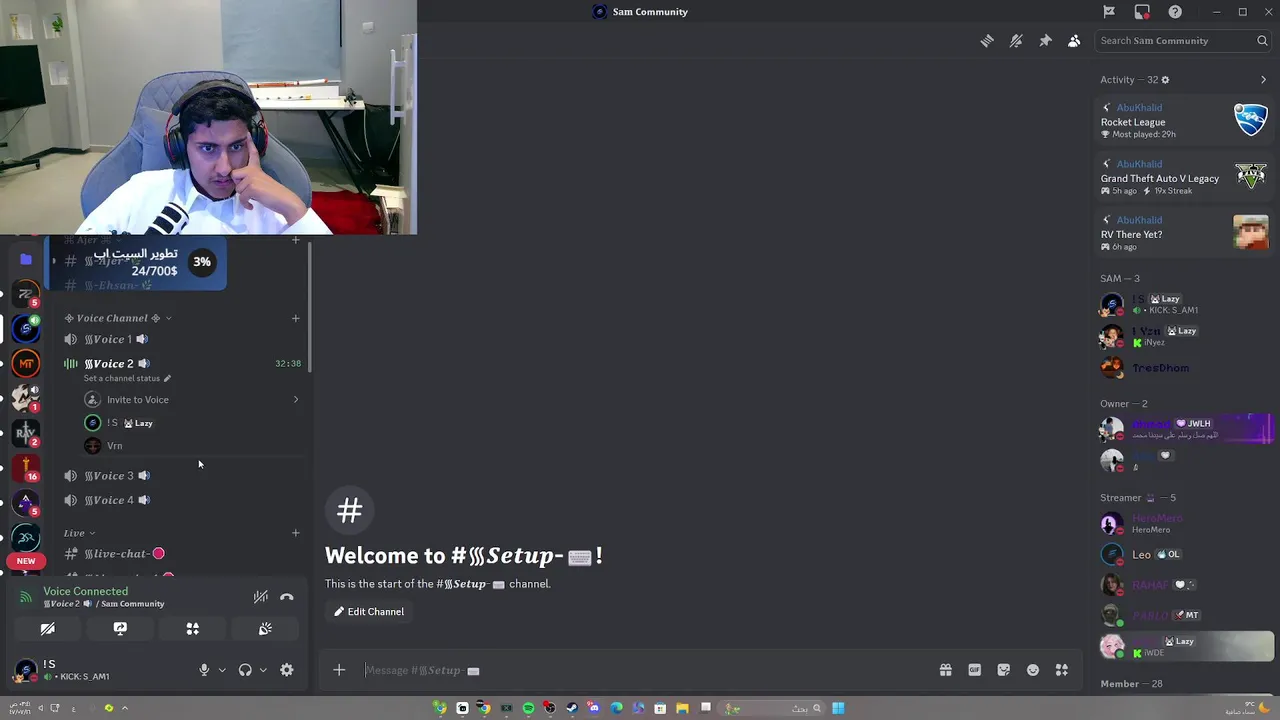
Task: Open the attachment plus button in message bar
Action: 339,670
